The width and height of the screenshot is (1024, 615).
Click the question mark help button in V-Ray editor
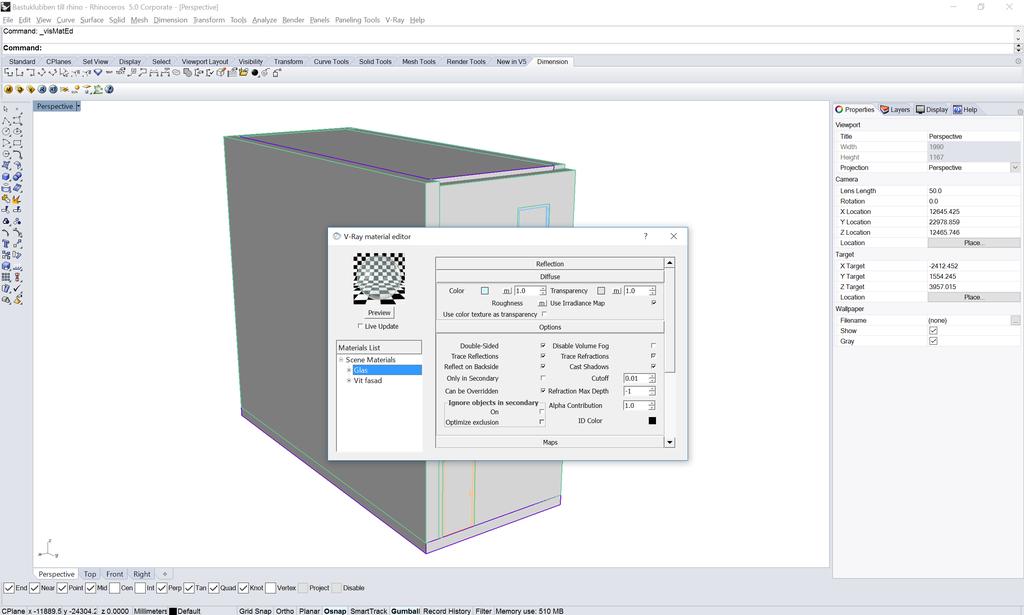(x=645, y=236)
